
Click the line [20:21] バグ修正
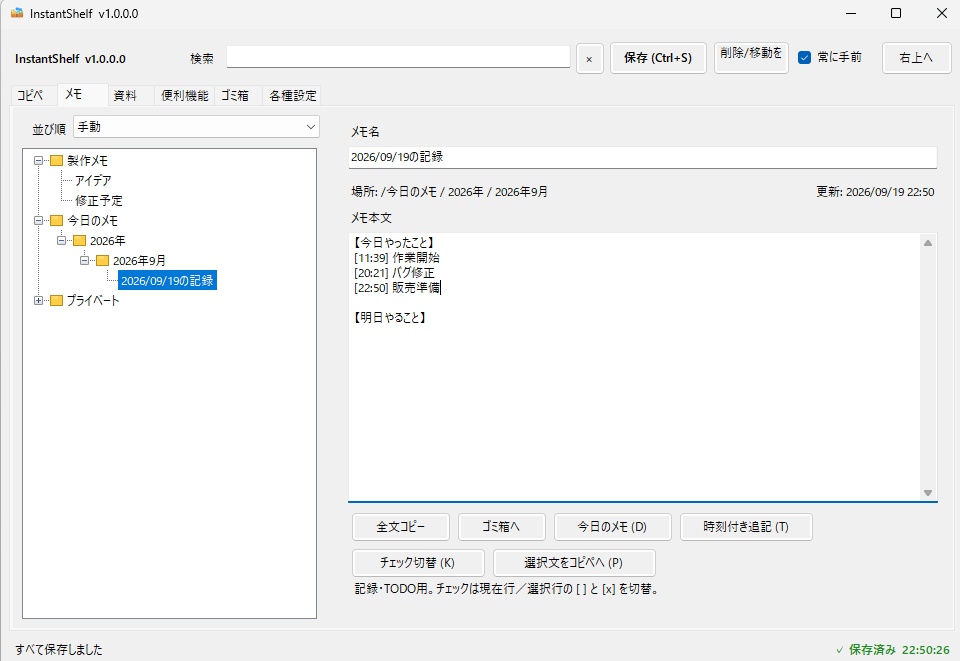pos(394,273)
